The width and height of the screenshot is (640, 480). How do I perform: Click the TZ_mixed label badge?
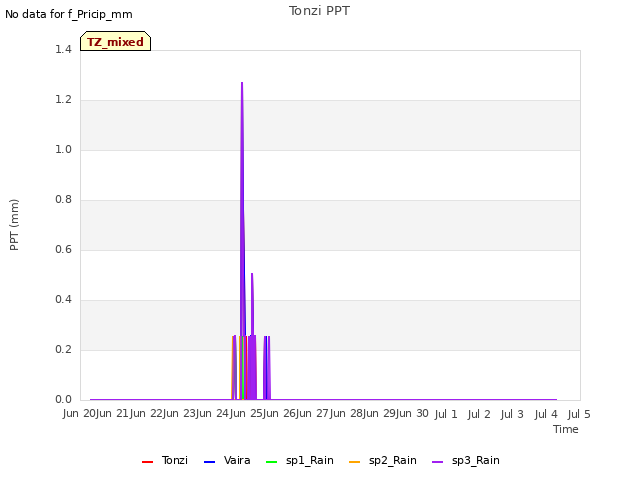click(116, 41)
